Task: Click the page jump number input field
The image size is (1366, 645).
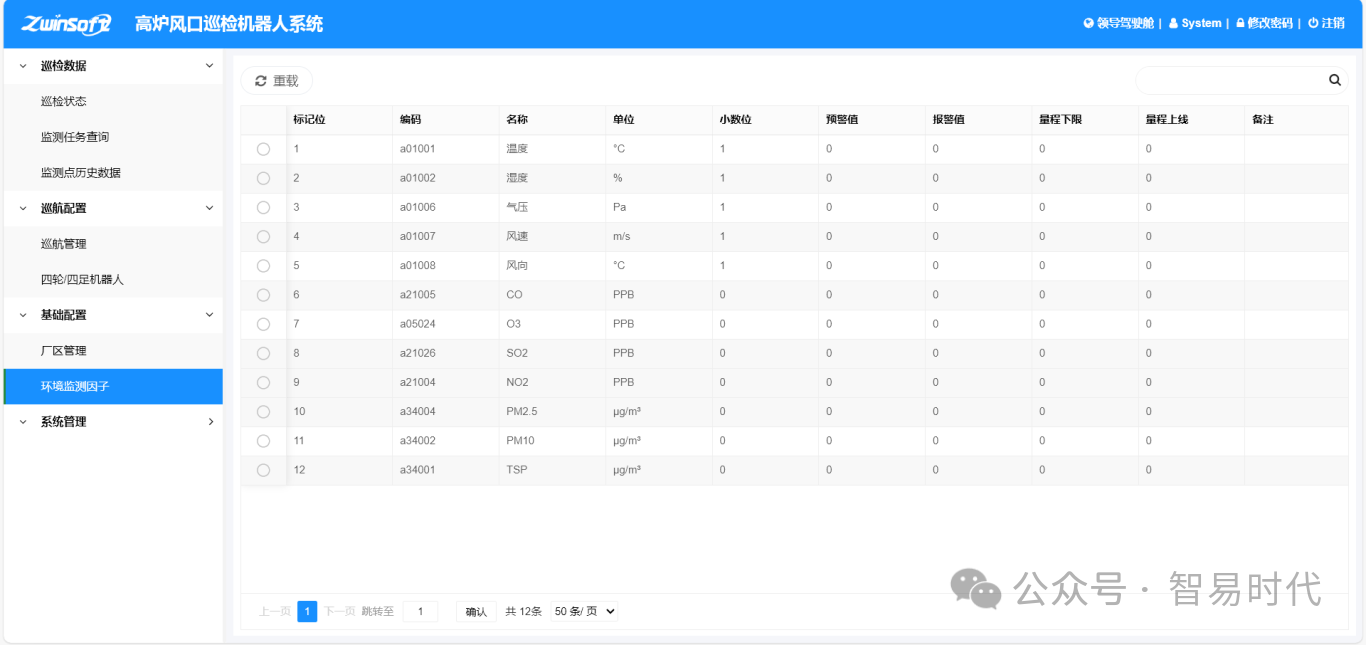Action: click(x=420, y=611)
